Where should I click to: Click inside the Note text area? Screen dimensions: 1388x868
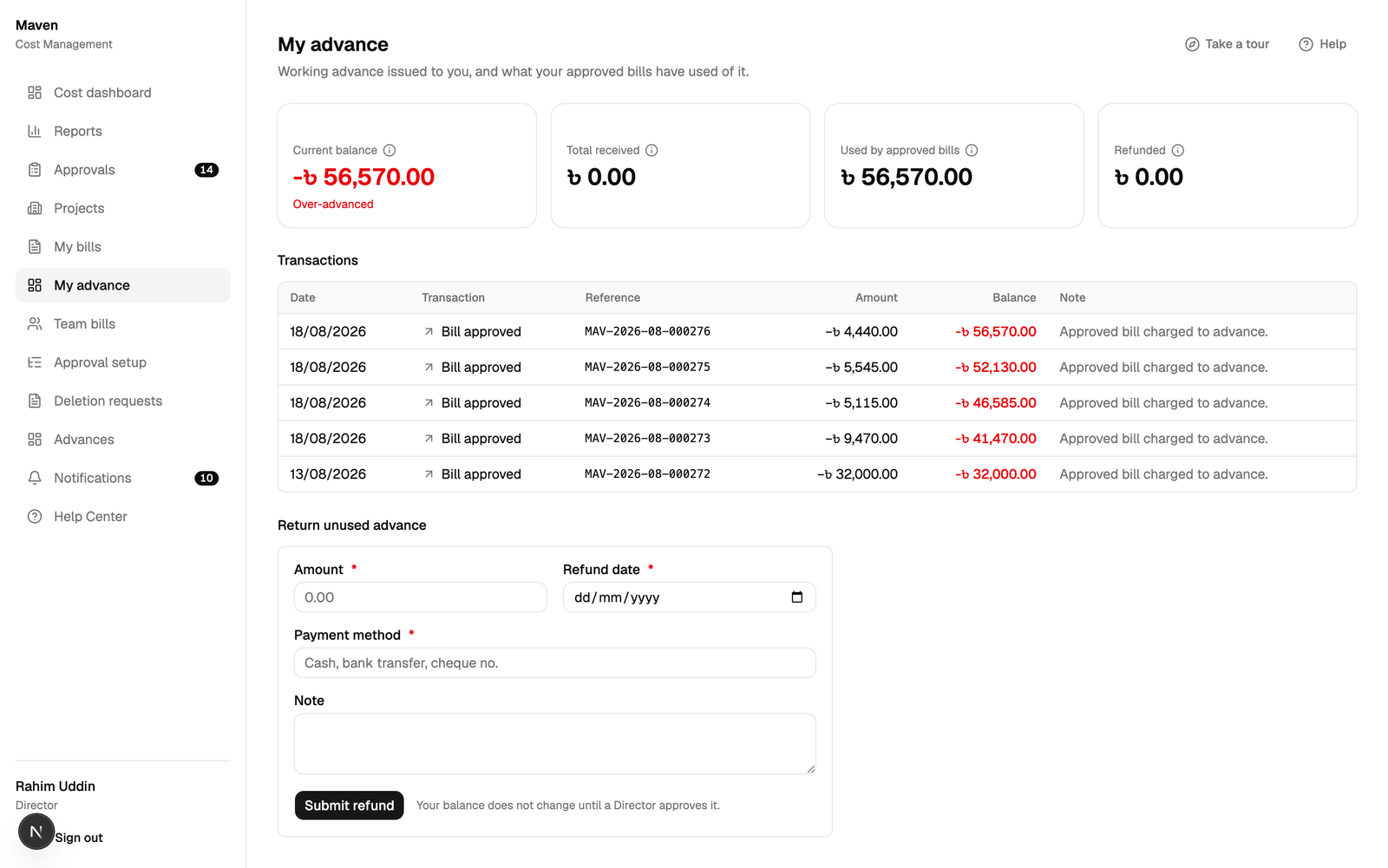555,744
